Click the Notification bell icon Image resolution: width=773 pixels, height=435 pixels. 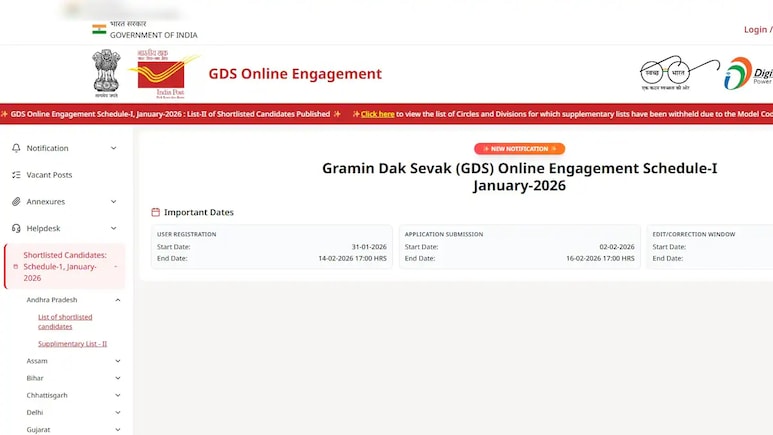pos(16,148)
